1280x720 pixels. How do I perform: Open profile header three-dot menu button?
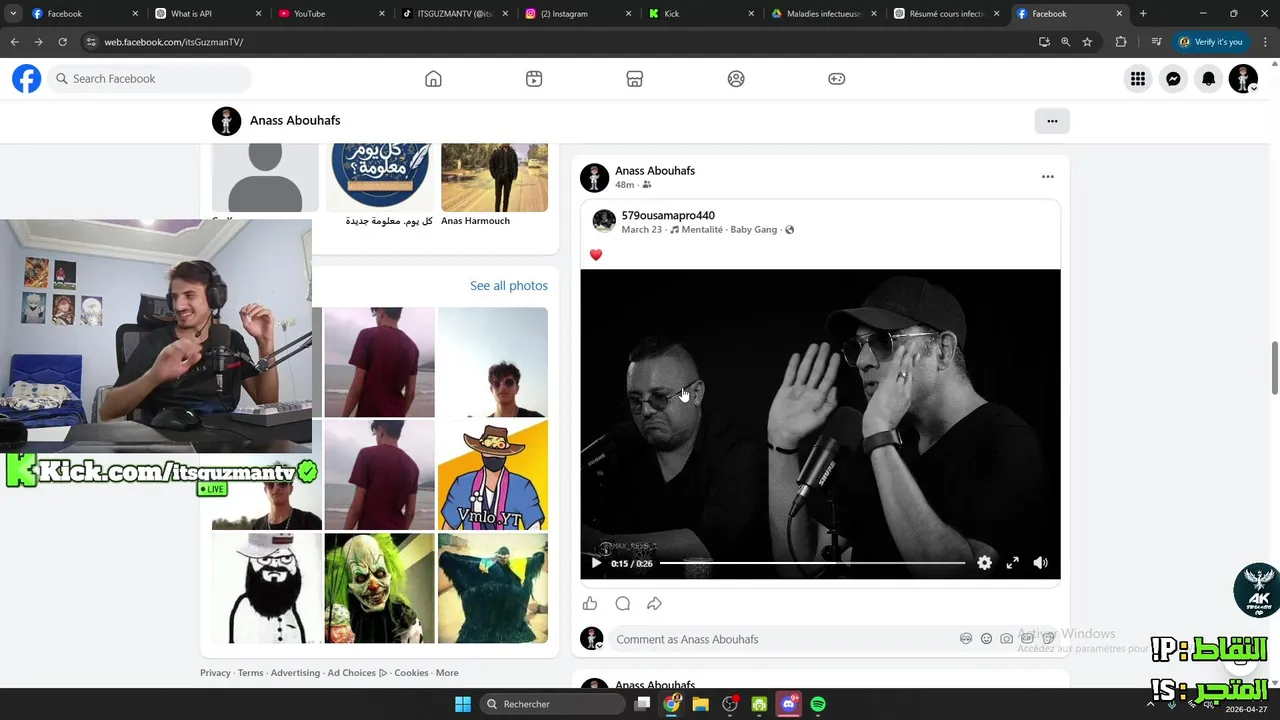point(1052,121)
